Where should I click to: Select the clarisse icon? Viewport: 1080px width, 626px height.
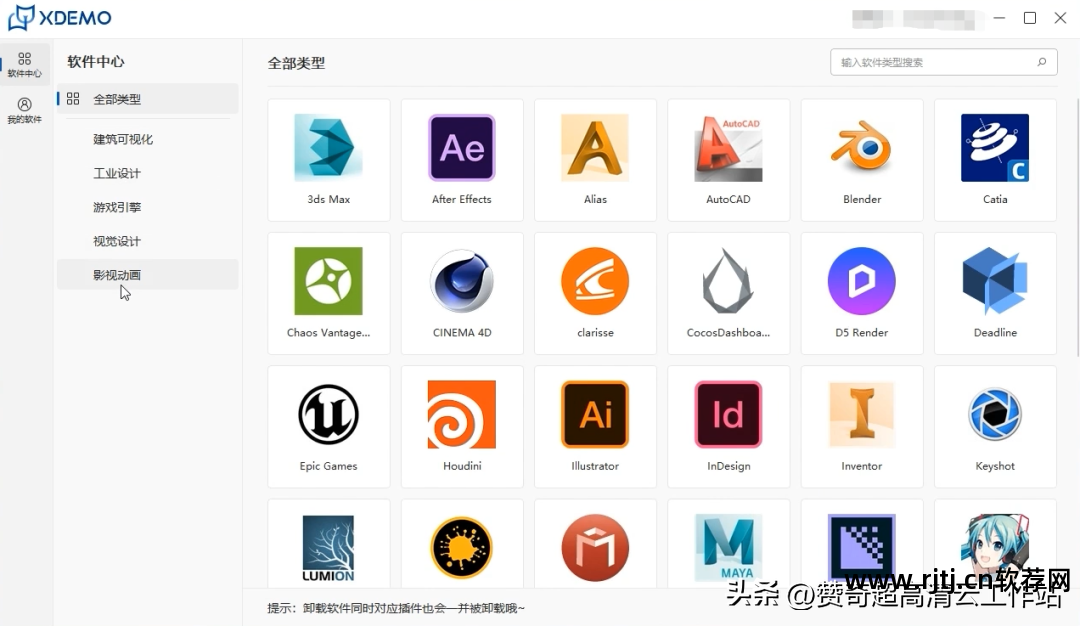[595, 281]
